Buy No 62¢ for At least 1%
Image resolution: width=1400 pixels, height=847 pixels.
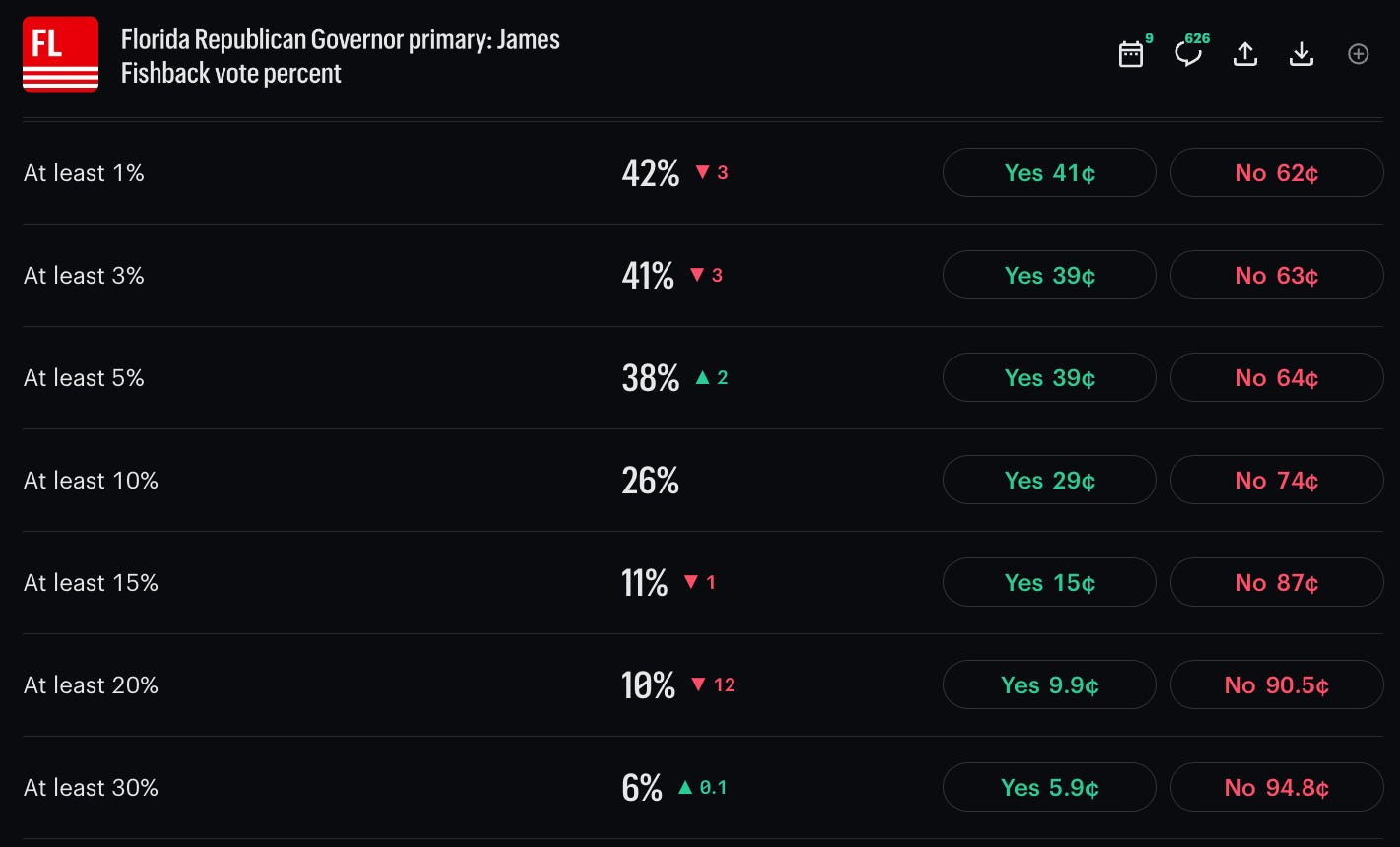point(1277,172)
